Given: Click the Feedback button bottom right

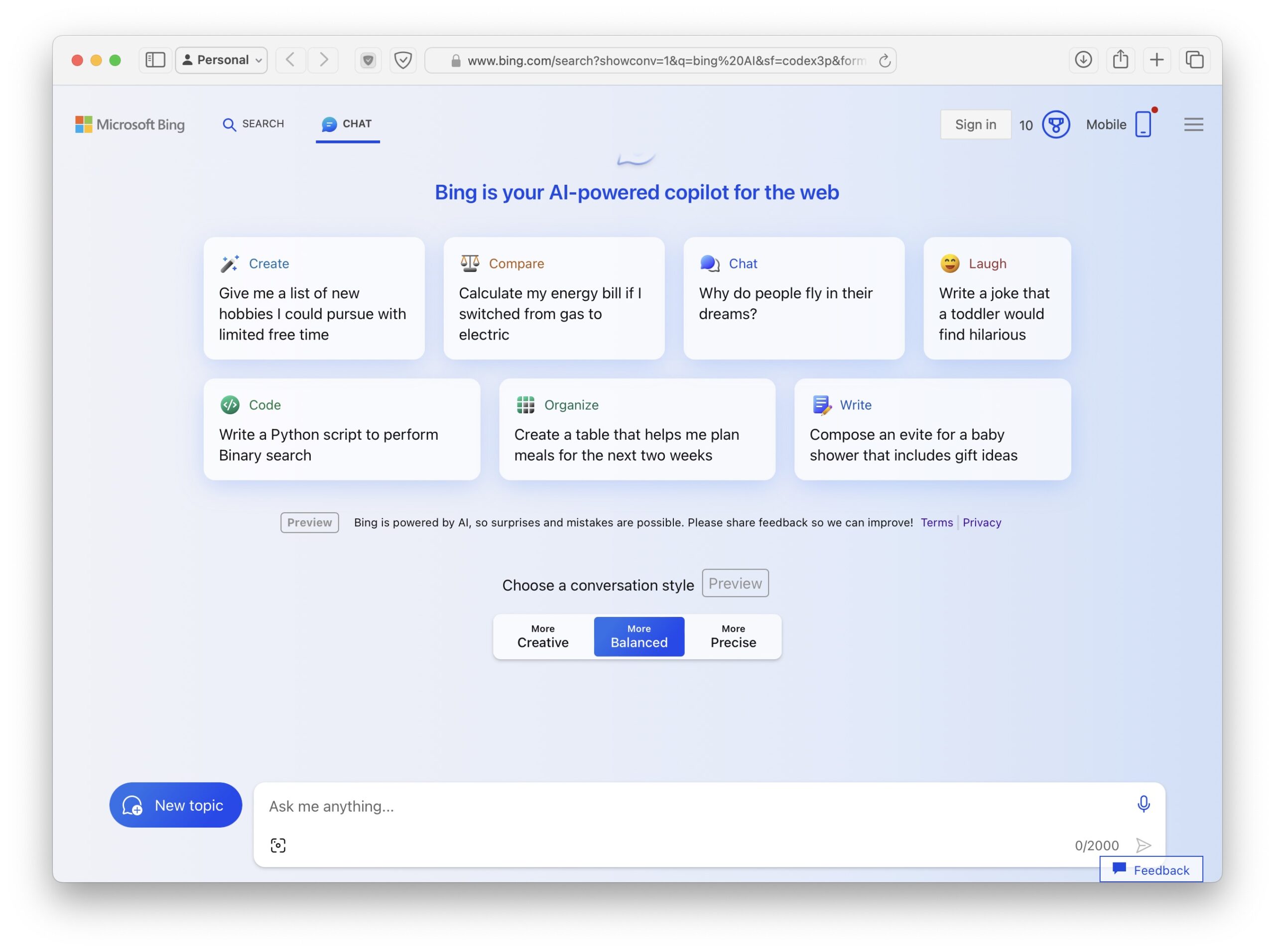Looking at the screenshot, I should 1151,868.
